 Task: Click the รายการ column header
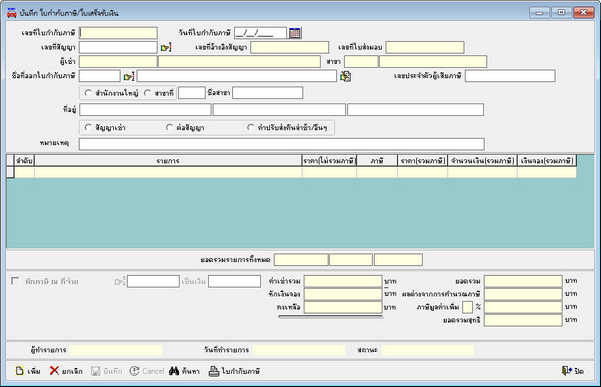coord(168,161)
